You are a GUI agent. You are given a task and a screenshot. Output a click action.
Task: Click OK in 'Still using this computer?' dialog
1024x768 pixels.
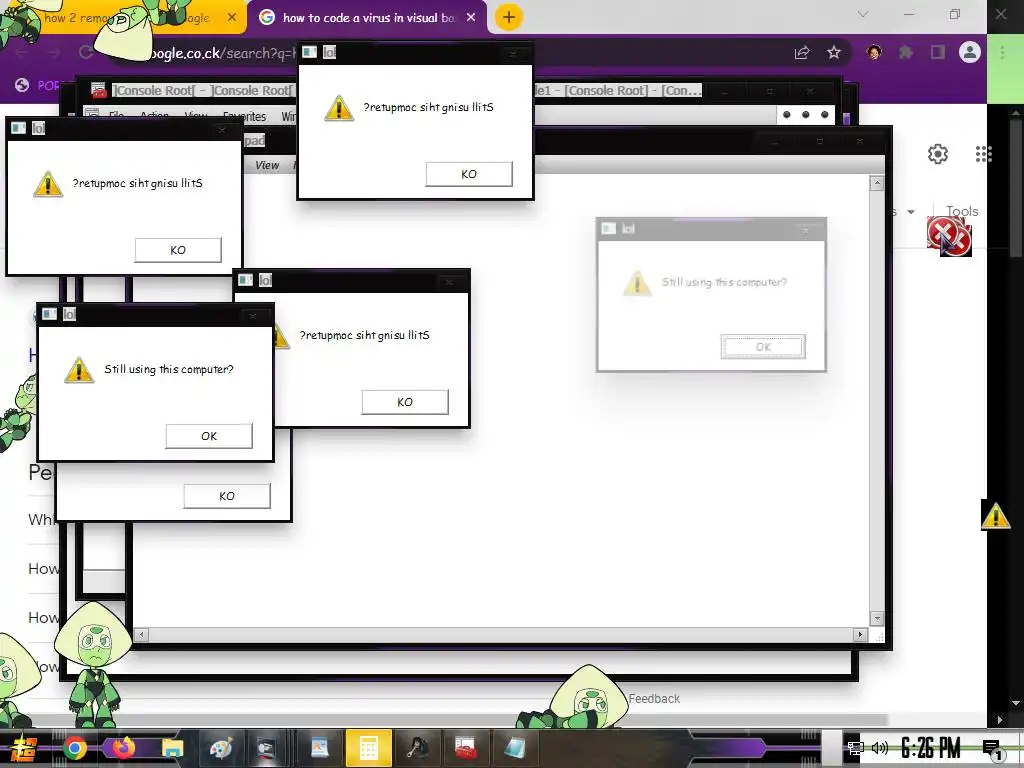tap(209, 436)
